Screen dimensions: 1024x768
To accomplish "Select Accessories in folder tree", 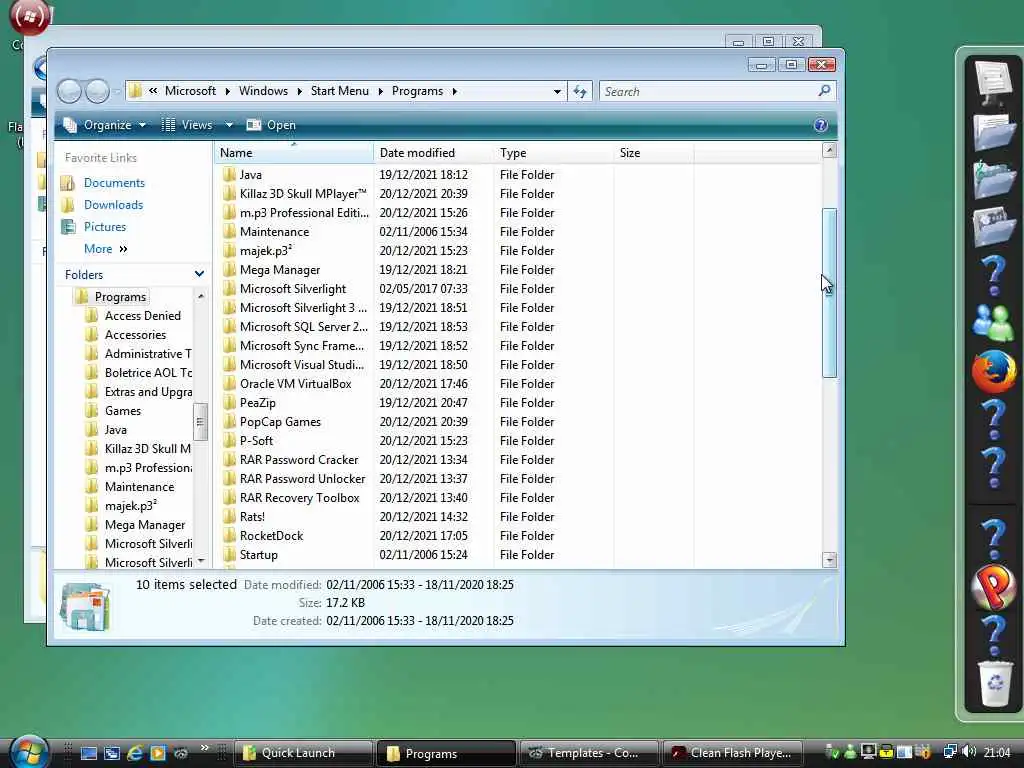I will [x=135, y=335].
